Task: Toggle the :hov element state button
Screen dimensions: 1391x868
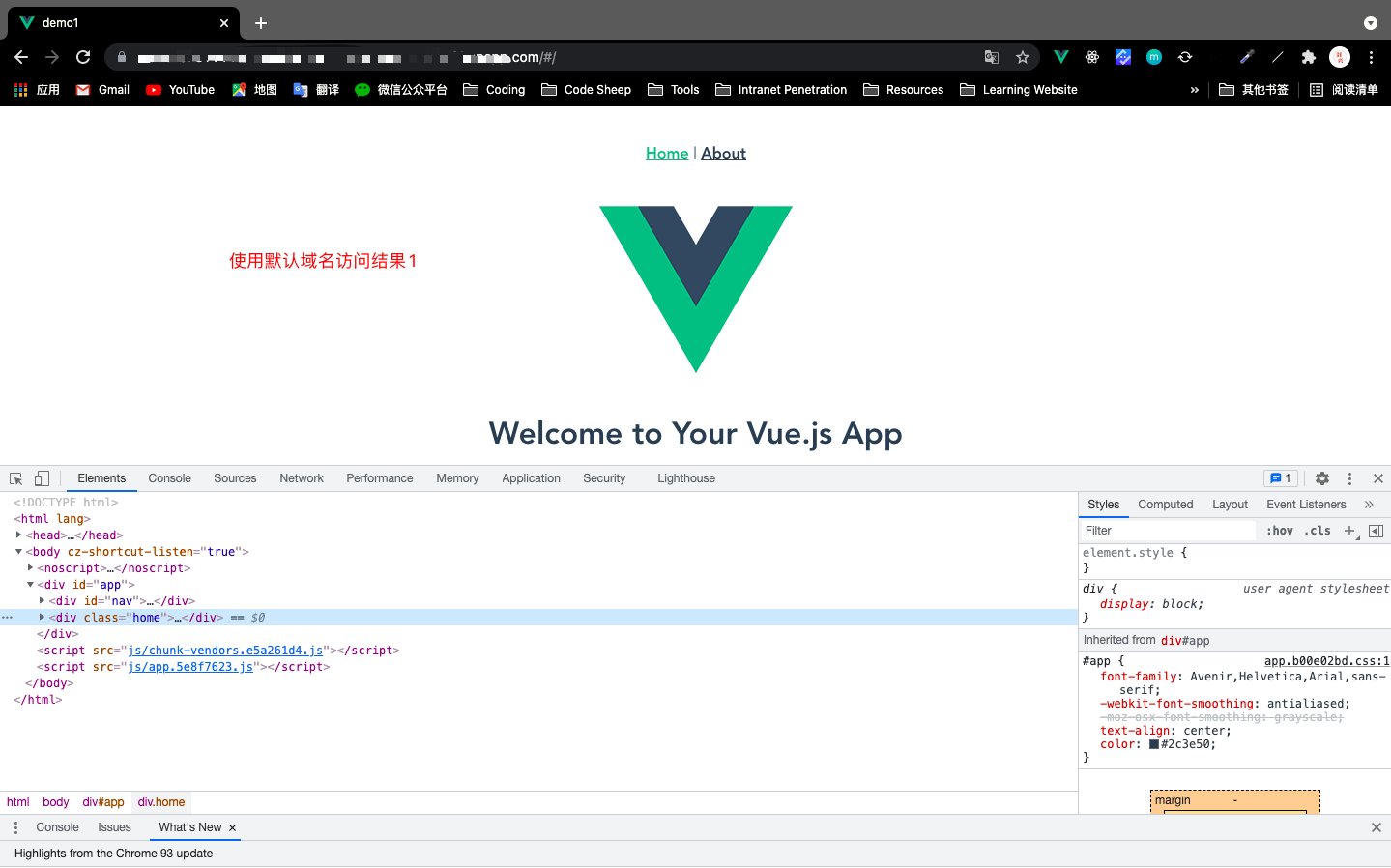Action: coord(1280,531)
